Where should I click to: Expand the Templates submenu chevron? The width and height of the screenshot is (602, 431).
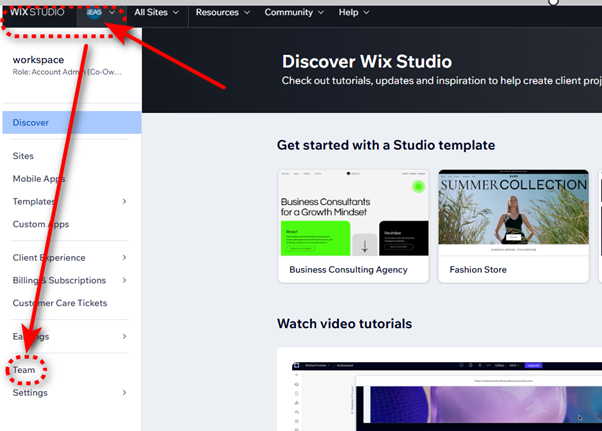[x=124, y=201]
